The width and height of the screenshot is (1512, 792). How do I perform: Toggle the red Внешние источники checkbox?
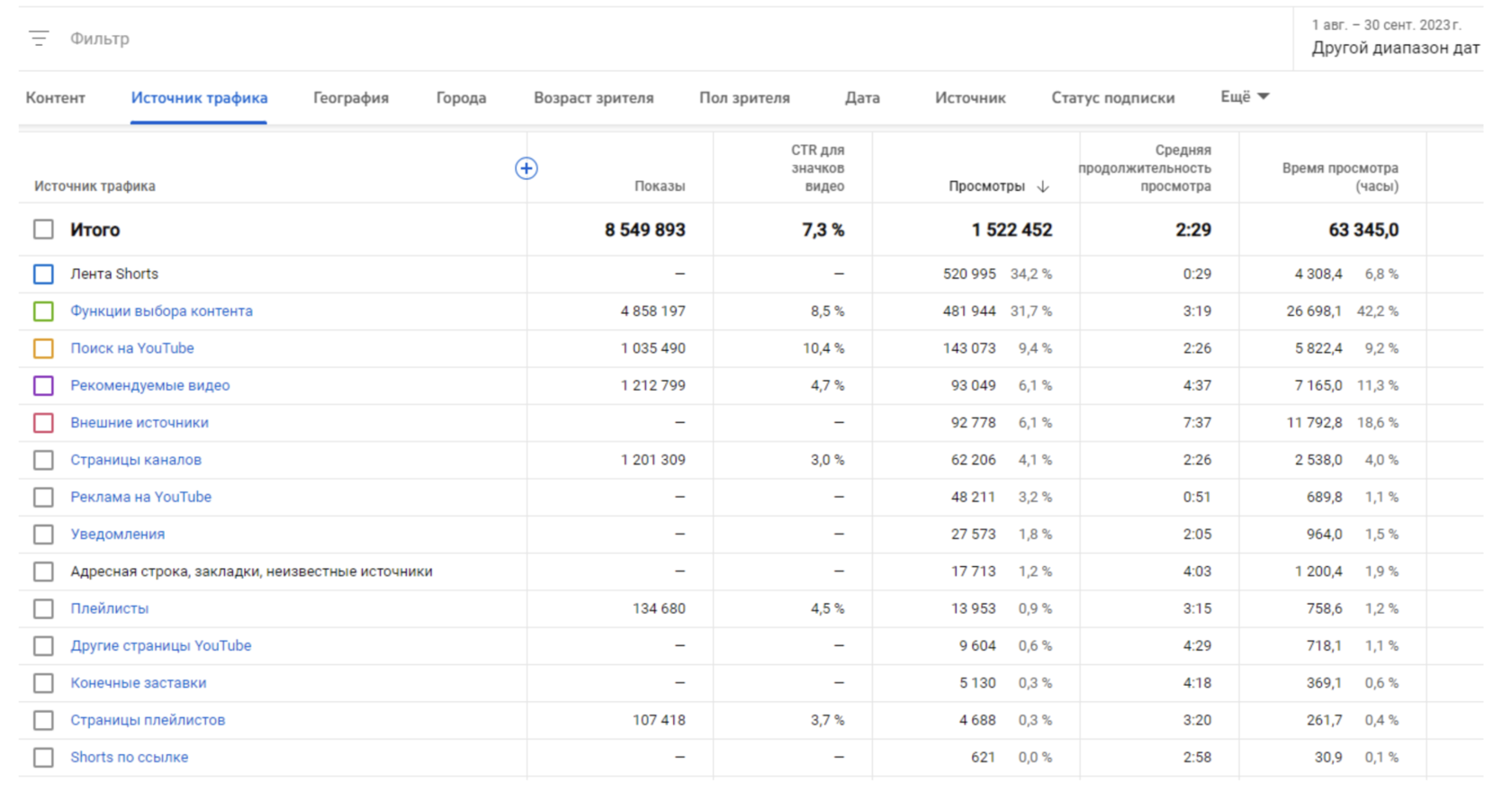(43, 423)
